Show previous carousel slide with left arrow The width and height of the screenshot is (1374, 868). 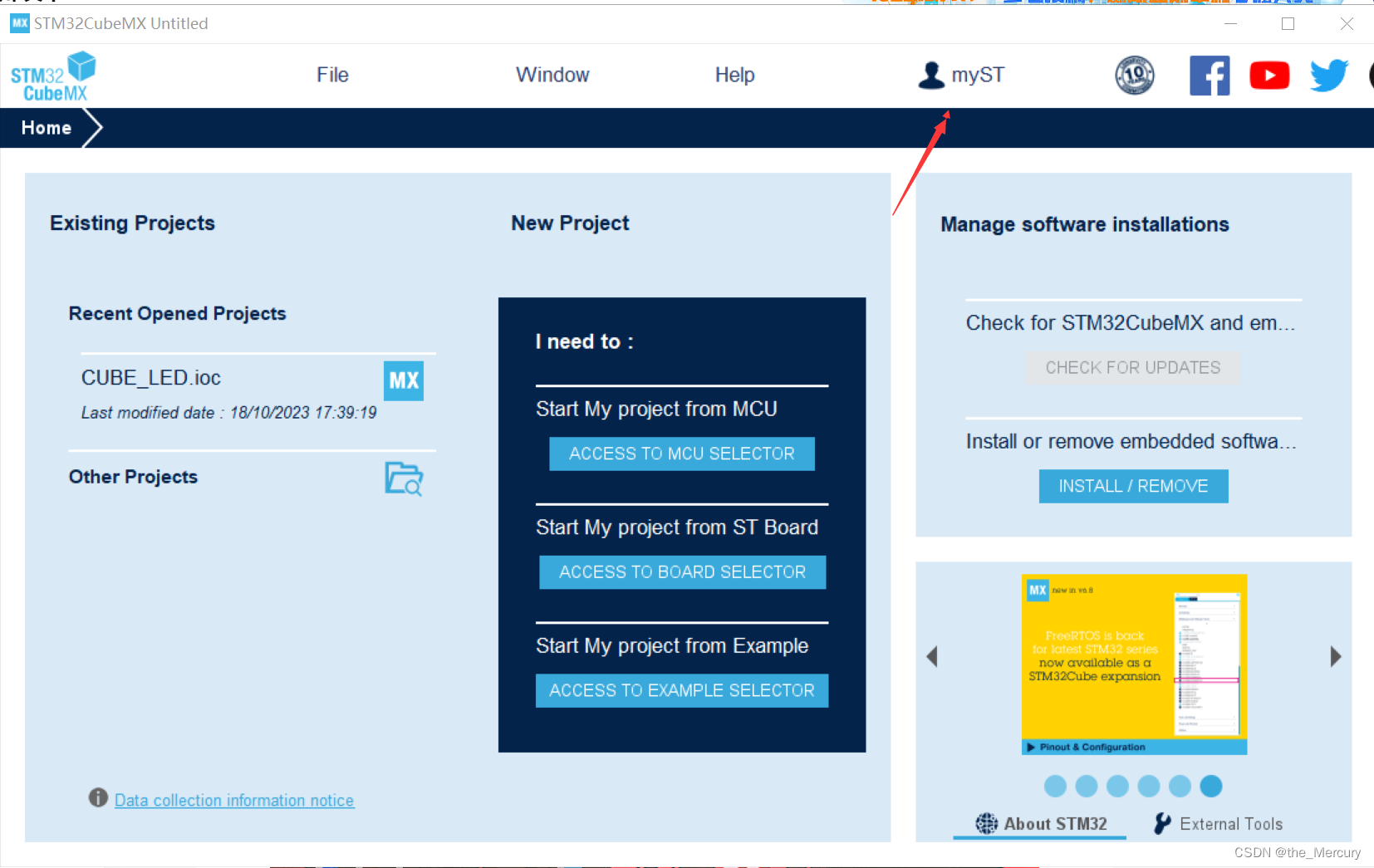[x=932, y=656]
